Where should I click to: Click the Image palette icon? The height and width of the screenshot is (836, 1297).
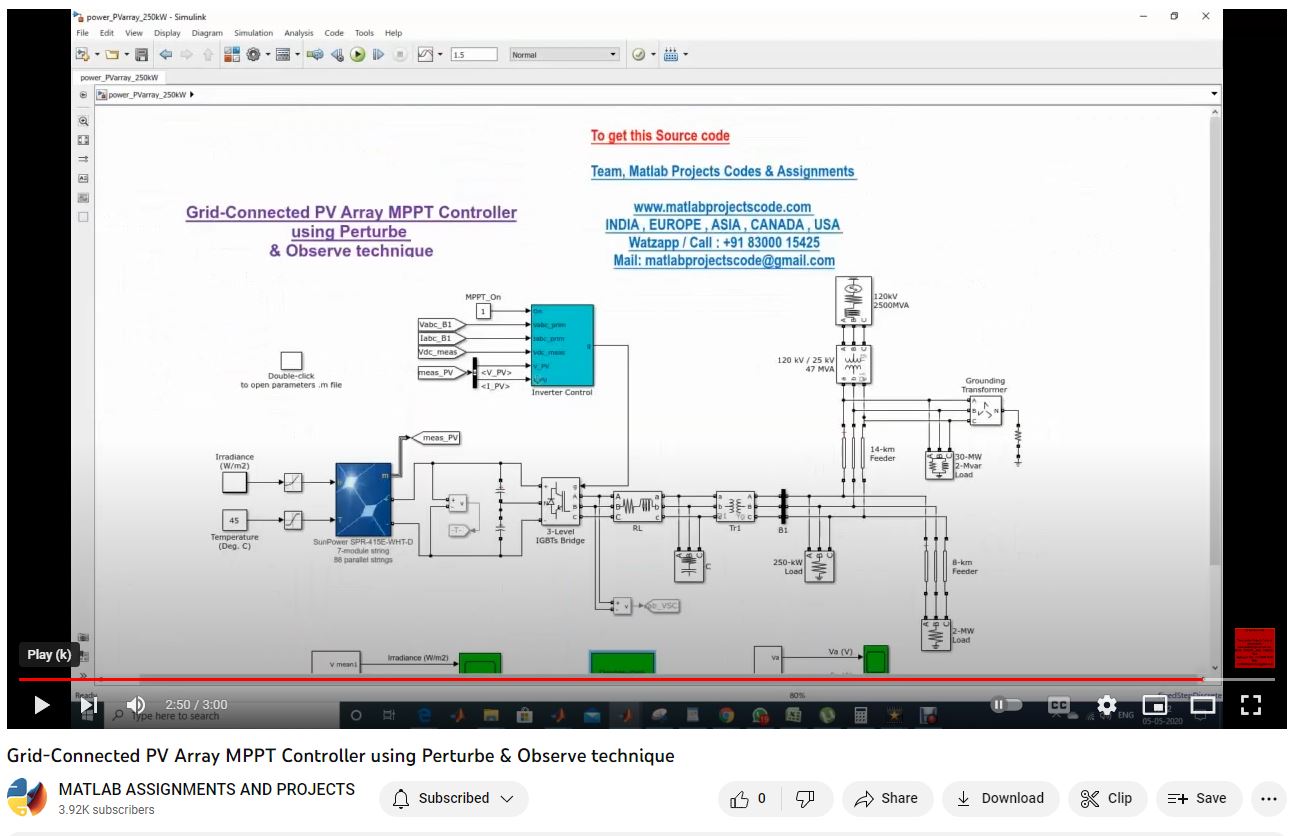84,197
